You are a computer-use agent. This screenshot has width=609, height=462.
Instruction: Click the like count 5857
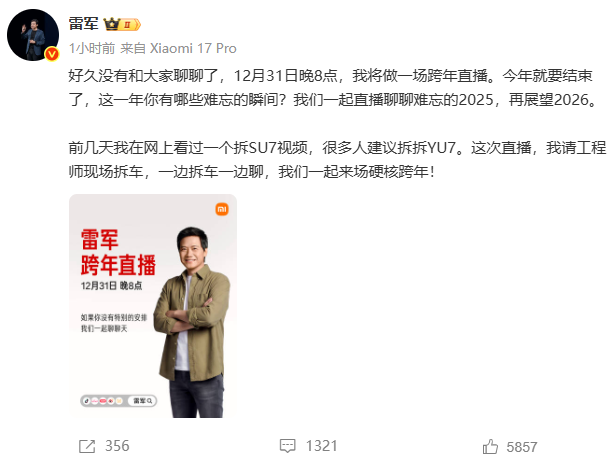point(522,447)
